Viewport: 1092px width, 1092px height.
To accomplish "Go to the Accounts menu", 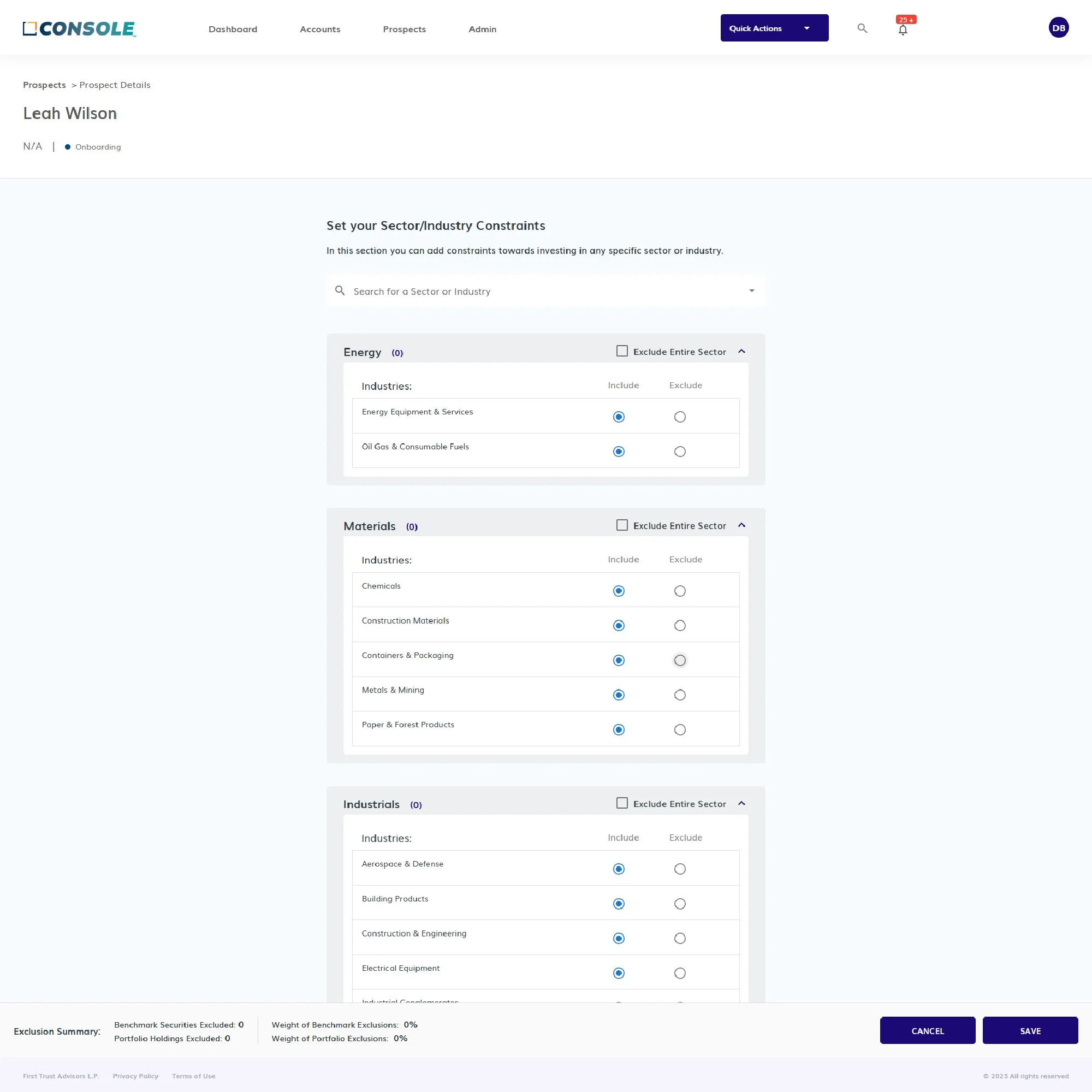I will pos(320,29).
